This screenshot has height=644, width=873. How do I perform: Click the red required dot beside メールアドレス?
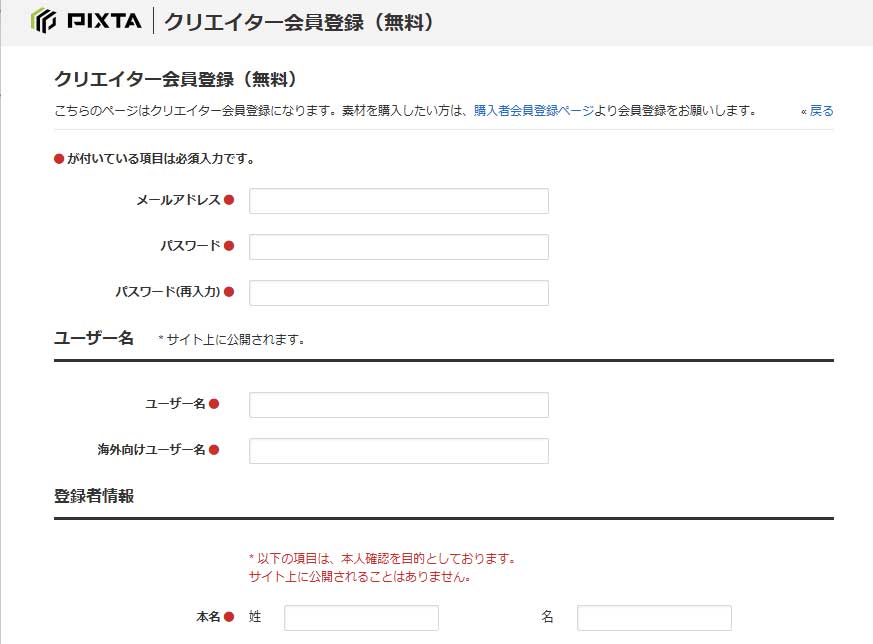point(231,200)
